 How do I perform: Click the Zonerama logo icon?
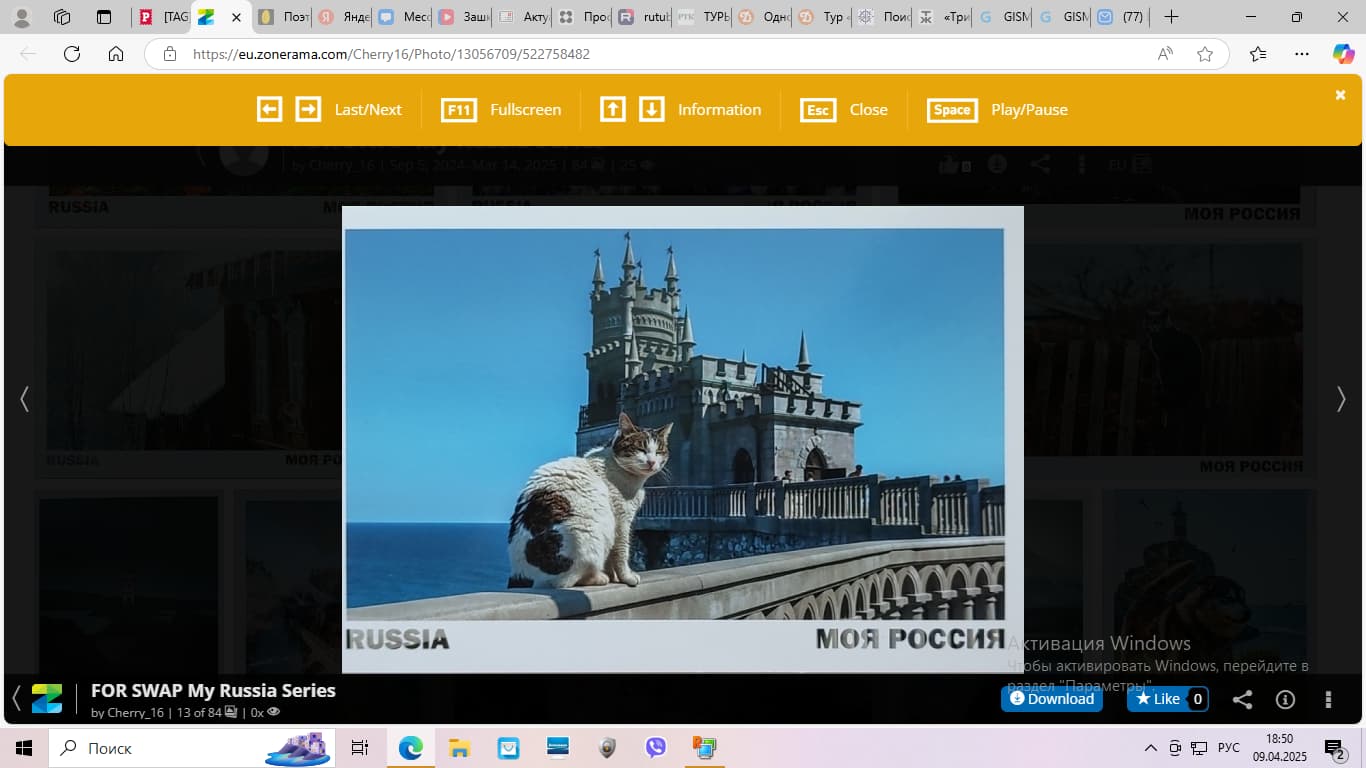coord(47,698)
